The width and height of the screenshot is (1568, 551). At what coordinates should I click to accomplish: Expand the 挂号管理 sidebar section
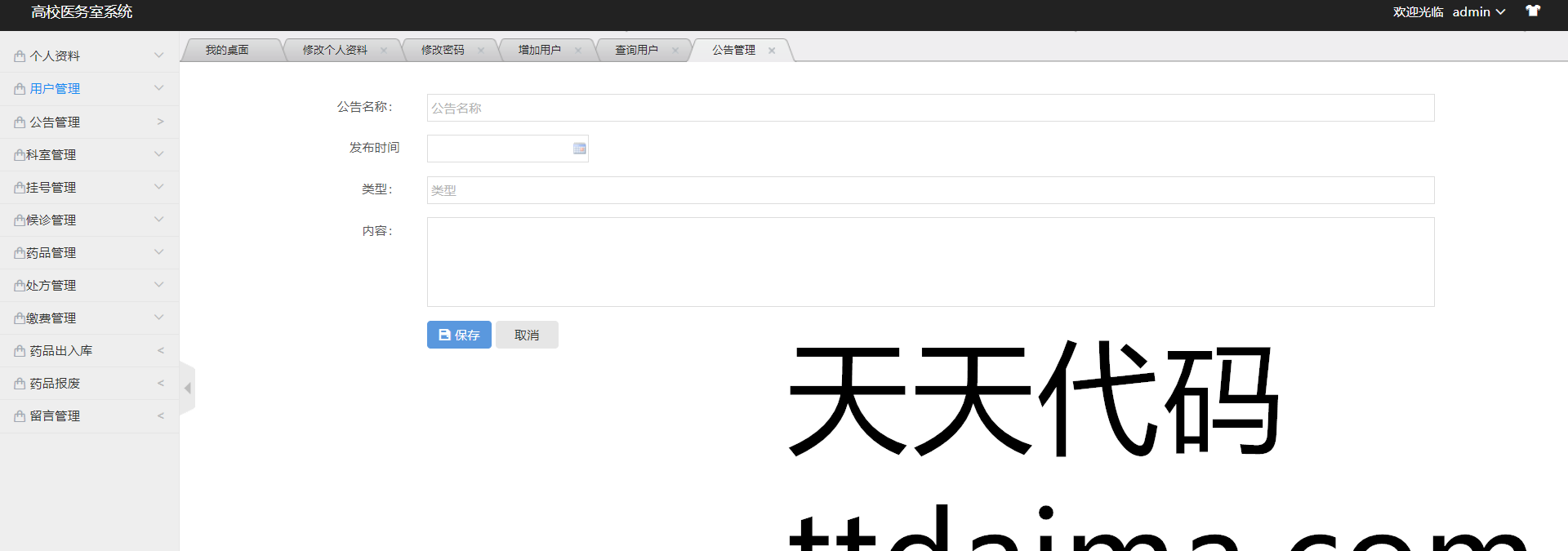click(89, 188)
